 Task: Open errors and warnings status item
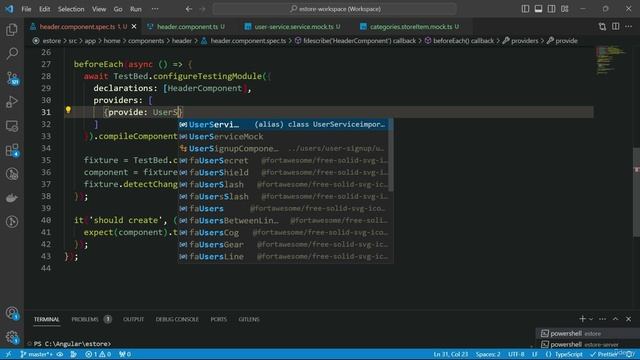(98, 354)
